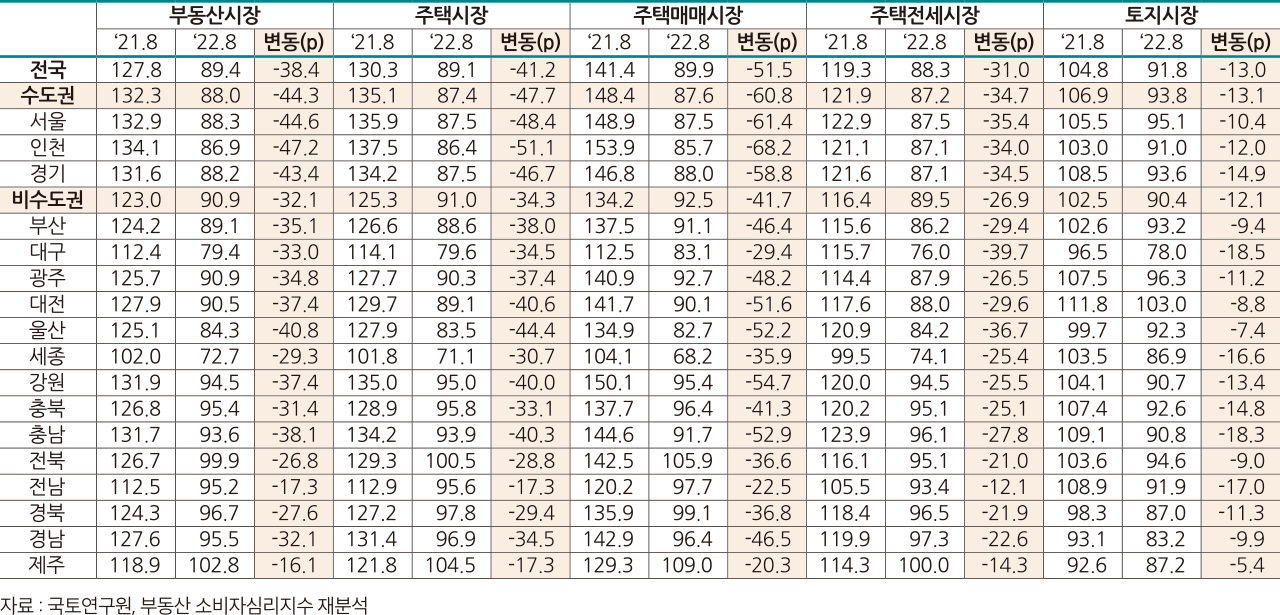1280x615 pixels.
Task: Click the 전국 row label
Action: click(48, 70)
